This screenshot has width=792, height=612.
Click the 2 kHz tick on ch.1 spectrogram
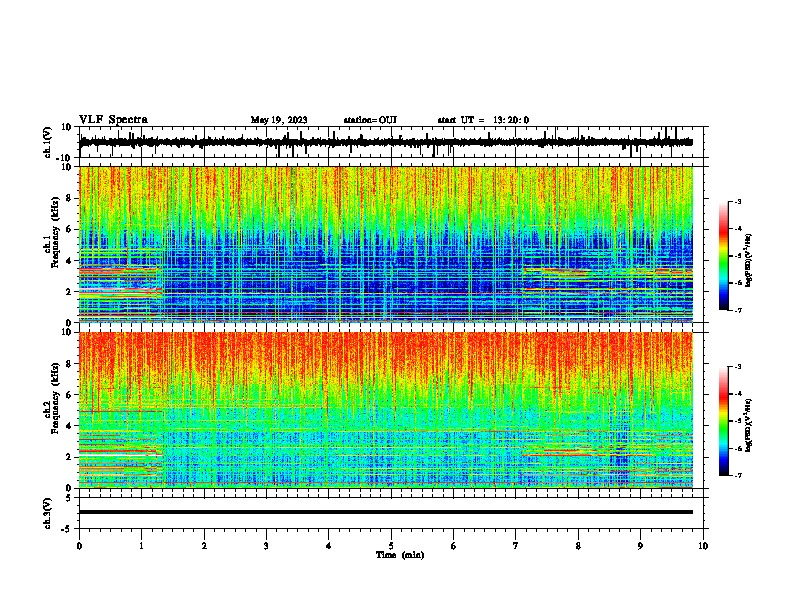point(69,291)
